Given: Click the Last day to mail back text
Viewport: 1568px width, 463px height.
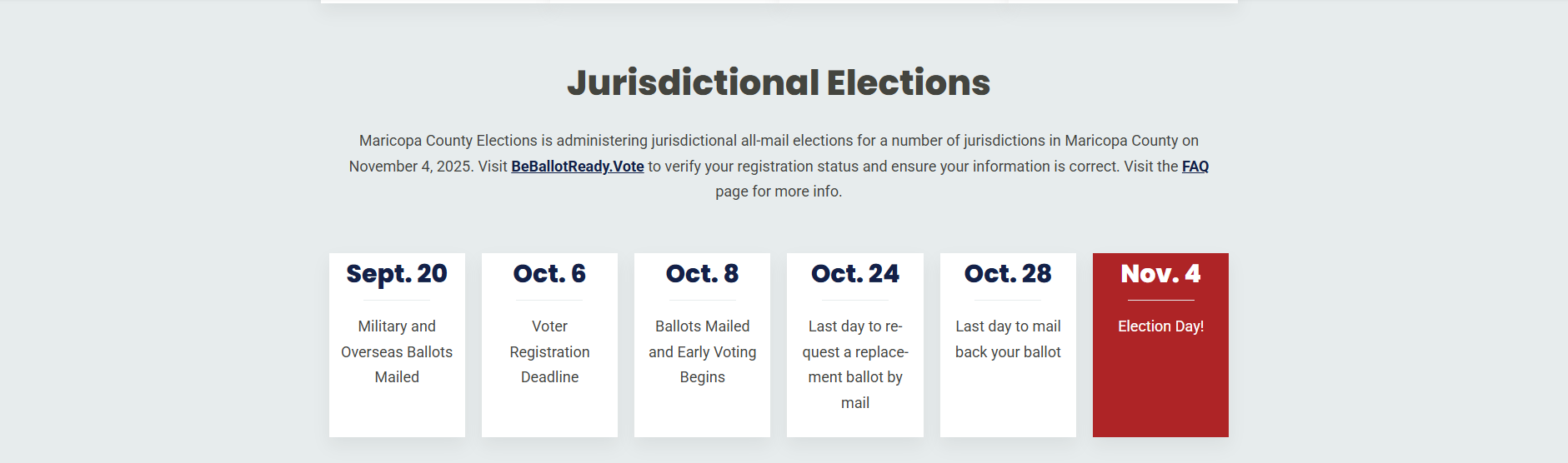Looking at the screenshot, I should pyautogui.click(x=1008, y=339).
